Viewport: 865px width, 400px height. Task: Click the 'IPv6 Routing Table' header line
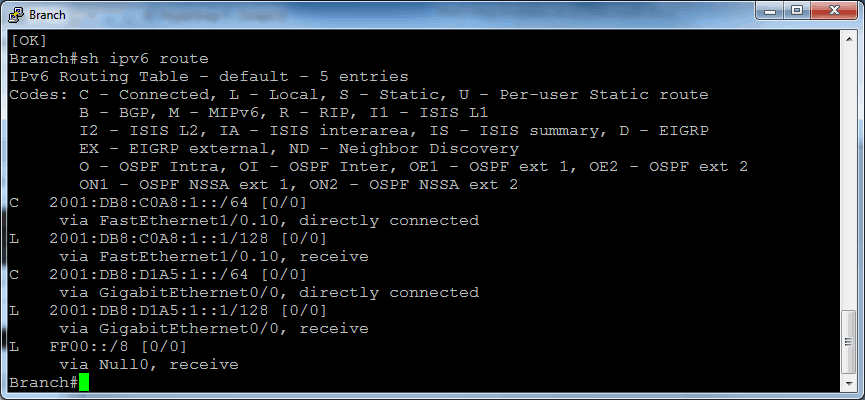click(209, 76)
